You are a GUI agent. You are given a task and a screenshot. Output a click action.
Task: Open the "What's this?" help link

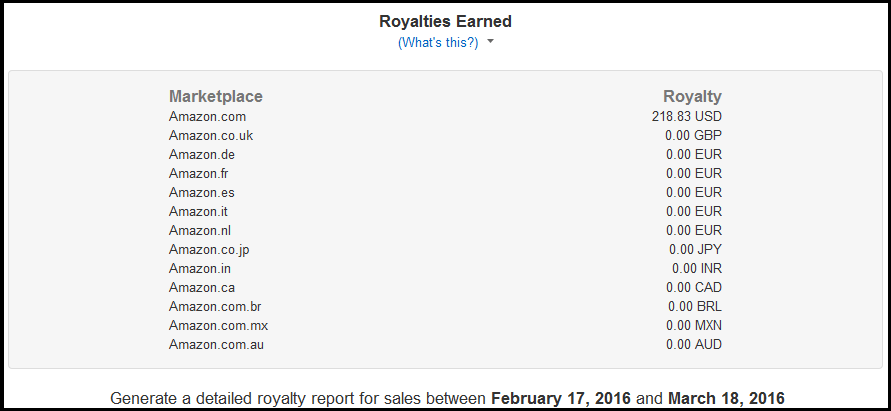[x=438, y=43]
